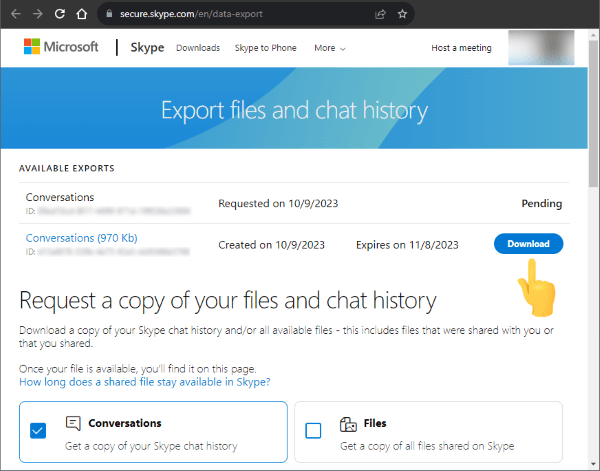Screen dimensions: 600x471
Task: Open the Skype to Phone menu item
Action: [266, 48]
